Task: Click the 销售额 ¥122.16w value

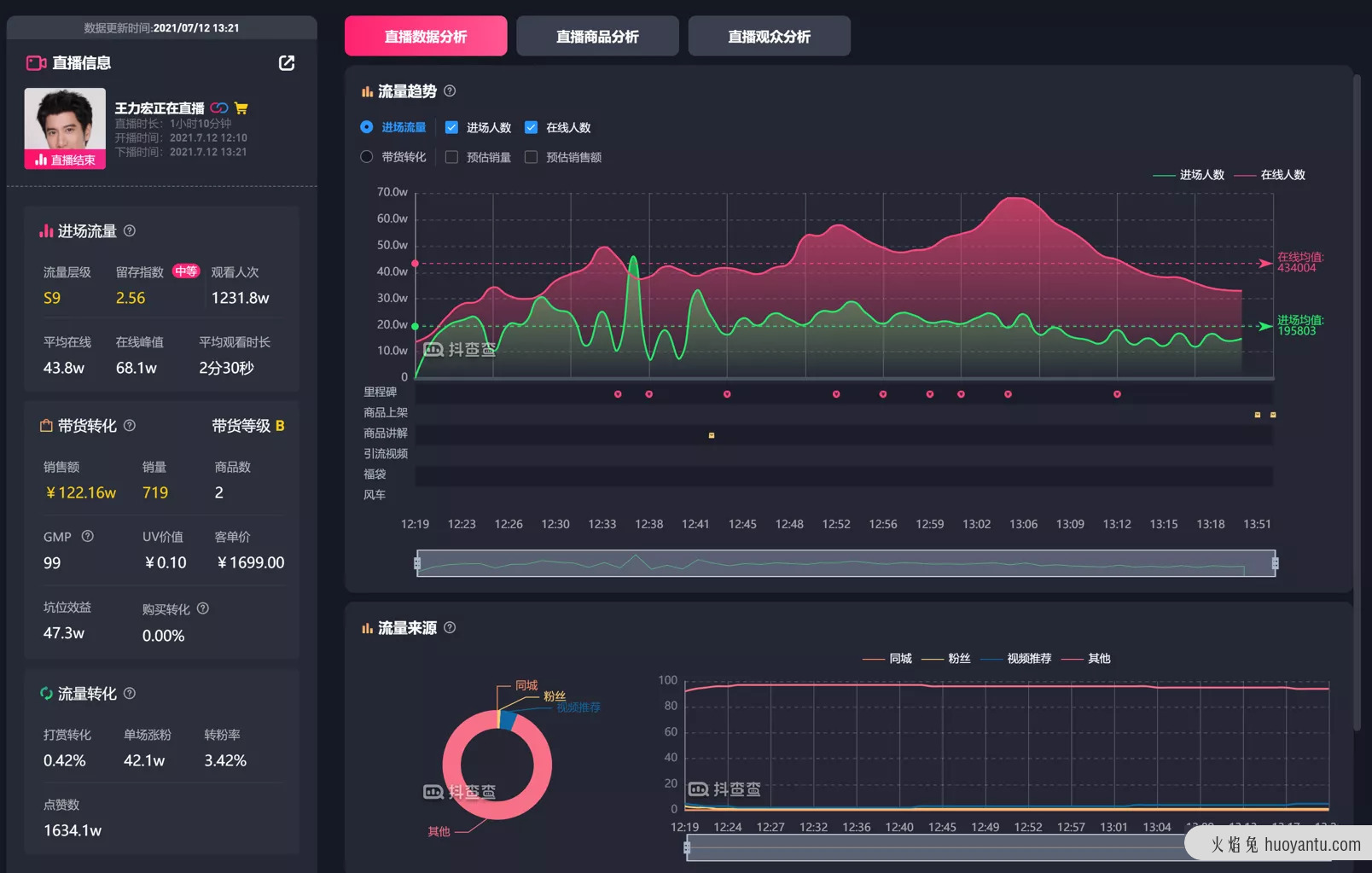Action: click(81, 492)
